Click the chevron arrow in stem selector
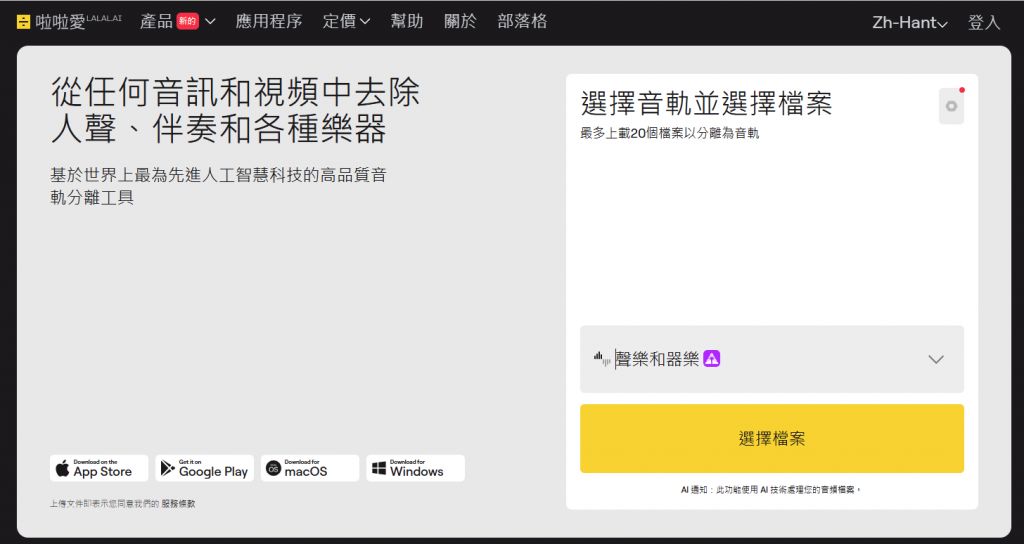 point(936,359)
